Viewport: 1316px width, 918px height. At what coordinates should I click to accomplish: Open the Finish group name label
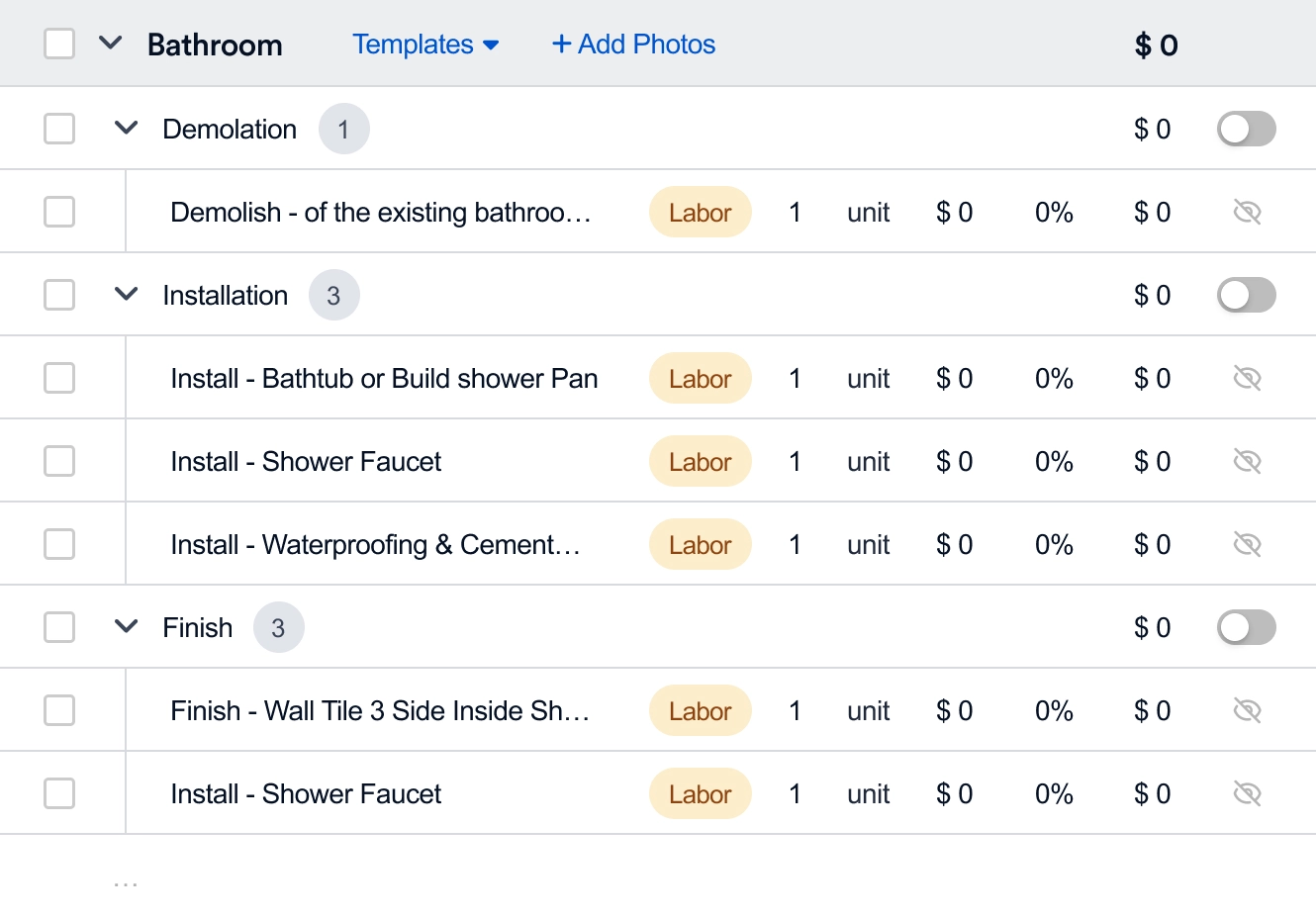pos(198,627)
